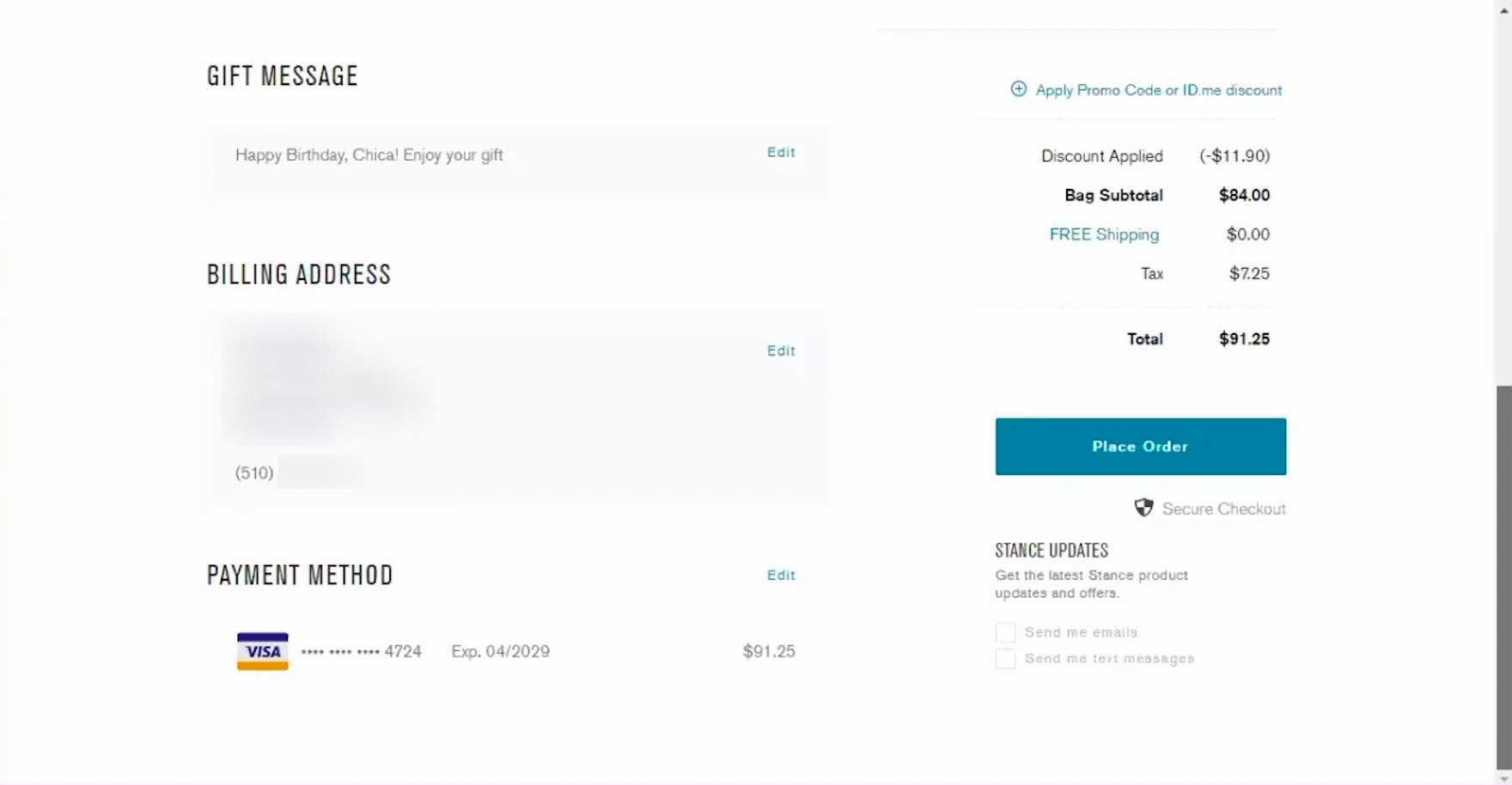1512x785 pixels.
Task: Click the $91.25 order total amount
Action: tap(1244, 339)
